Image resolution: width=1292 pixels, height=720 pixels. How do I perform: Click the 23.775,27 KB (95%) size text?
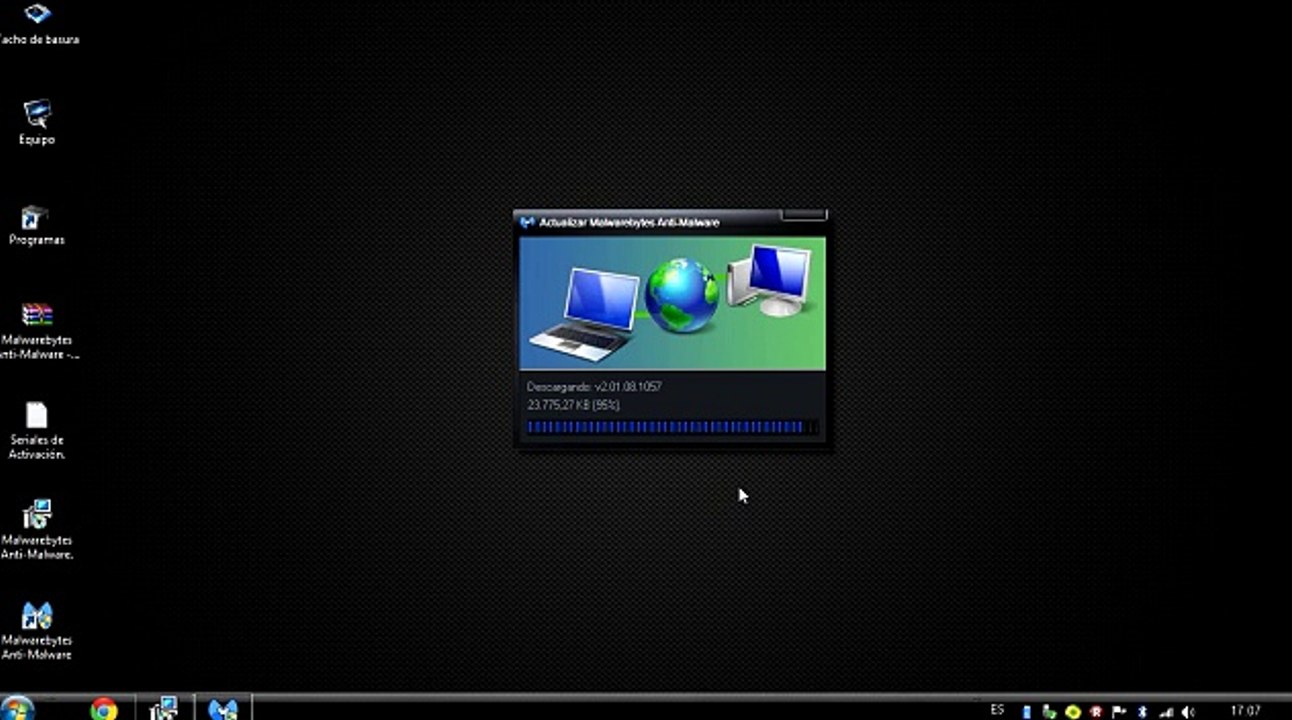tap(573, 405)
